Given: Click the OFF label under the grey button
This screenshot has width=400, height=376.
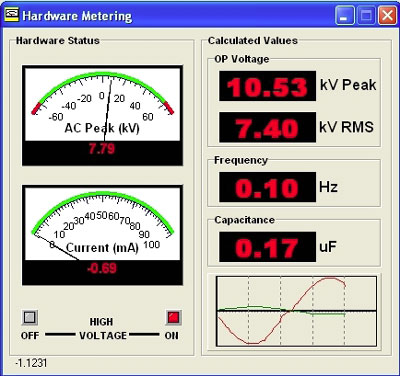Looking at the screenshot, I should point(30,336).
